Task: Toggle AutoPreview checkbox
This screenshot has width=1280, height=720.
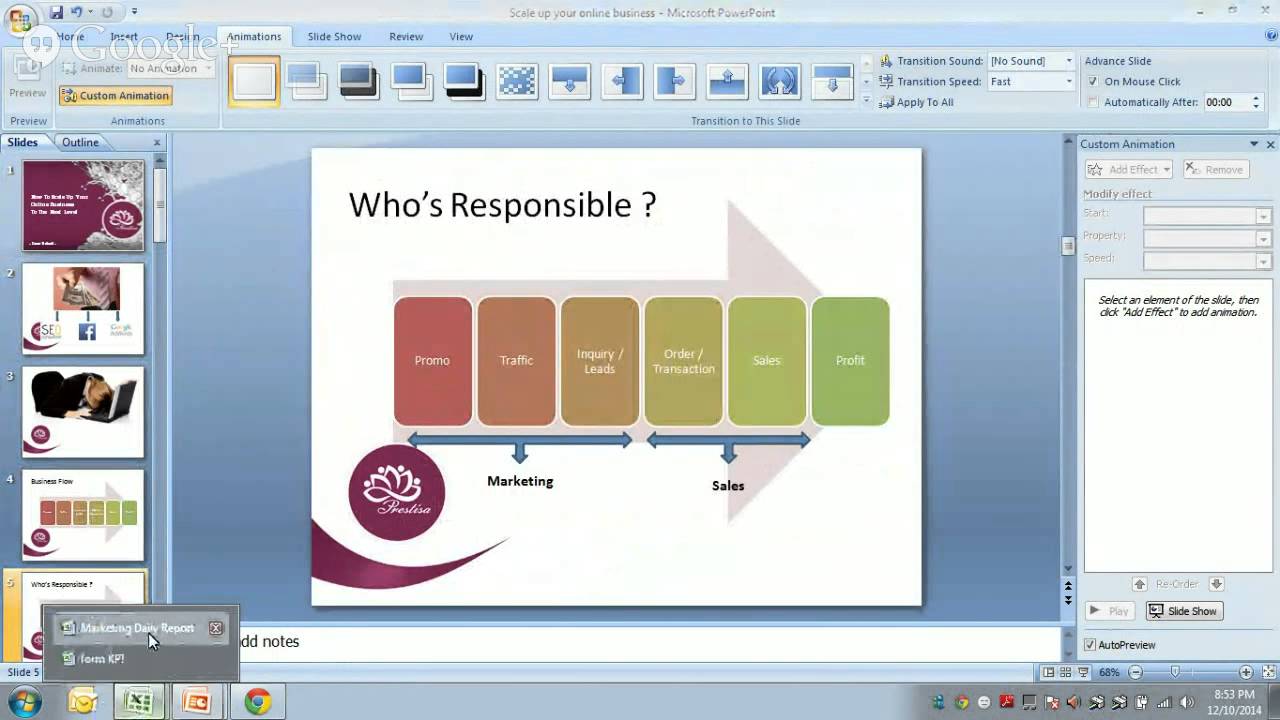Action: pyautogui.click(x=1090, y=645)
